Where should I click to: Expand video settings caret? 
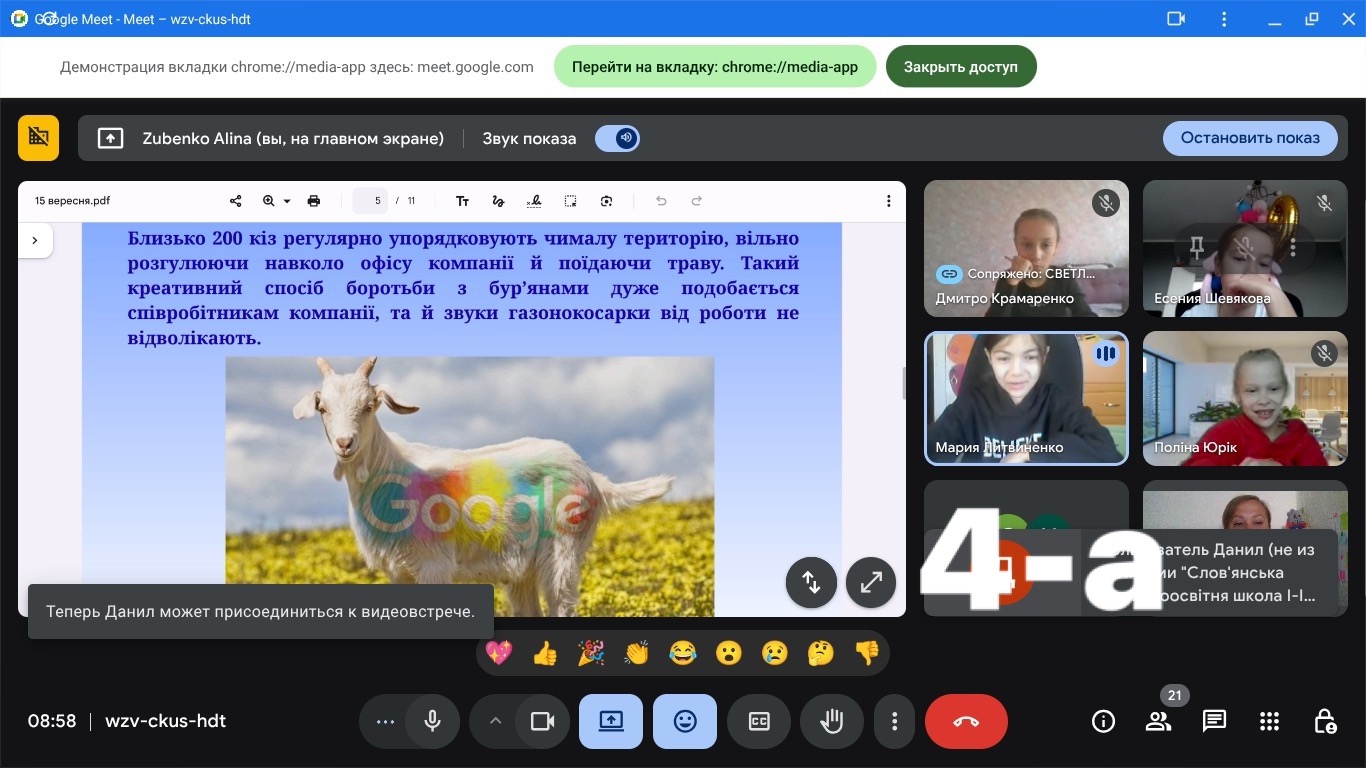point(494,722)
